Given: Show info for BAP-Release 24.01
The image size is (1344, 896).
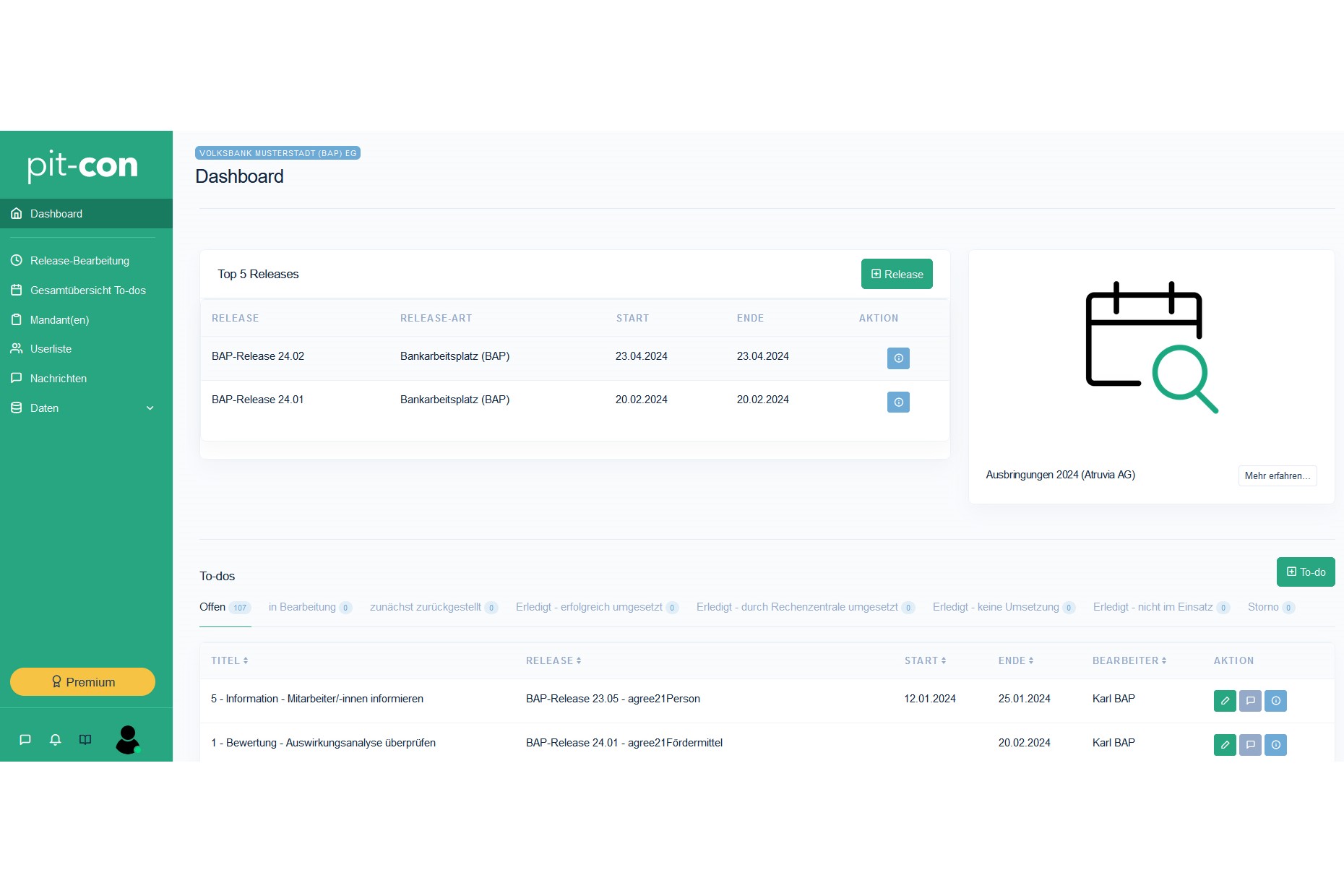Looking at the screenshot, I should (898, 402).
